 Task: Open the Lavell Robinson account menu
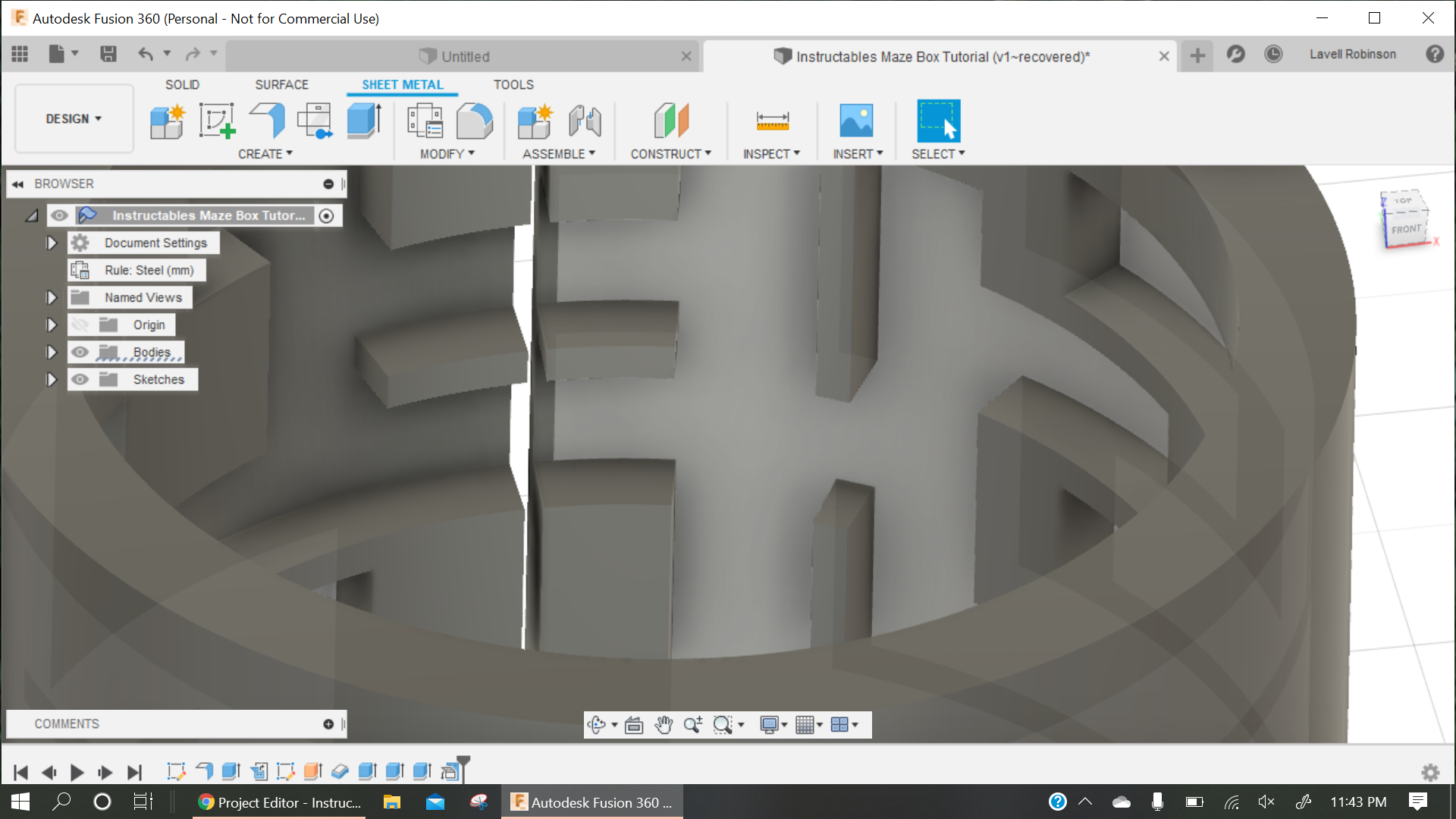point(1352,55)
